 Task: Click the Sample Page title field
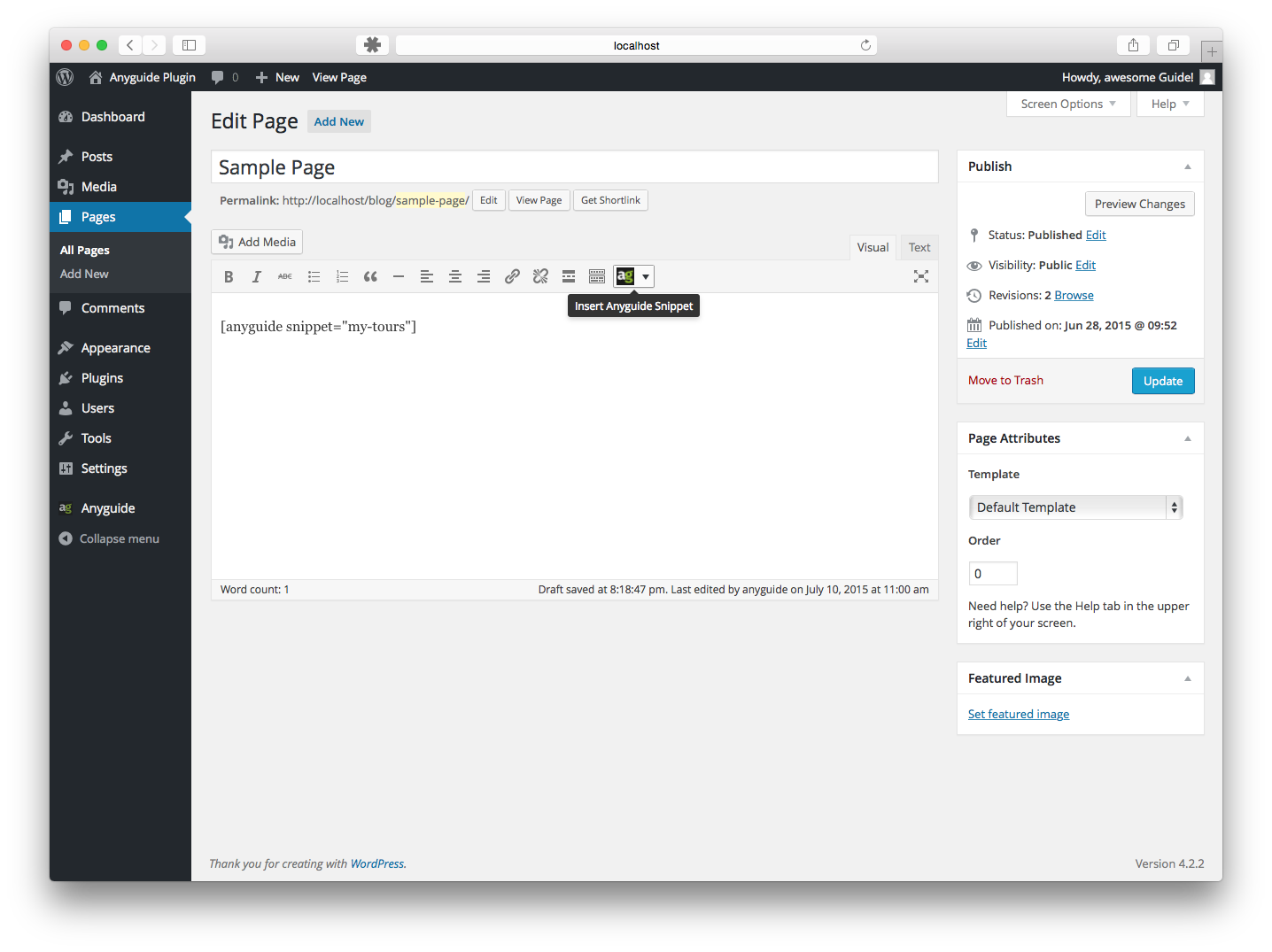[x=575, y=166]
